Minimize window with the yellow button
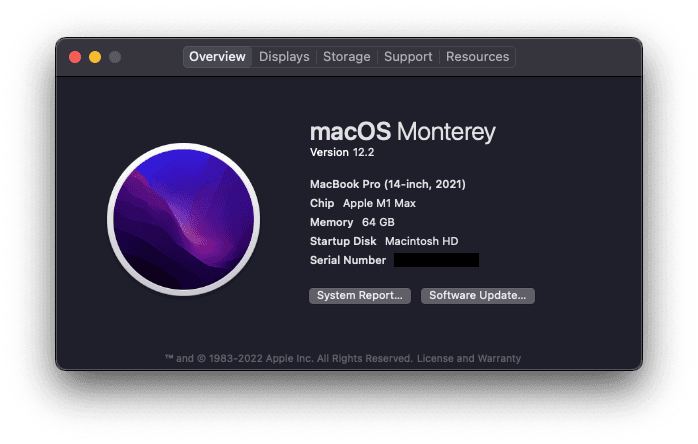Screen dimensions: 698x444 click(95, 57)
